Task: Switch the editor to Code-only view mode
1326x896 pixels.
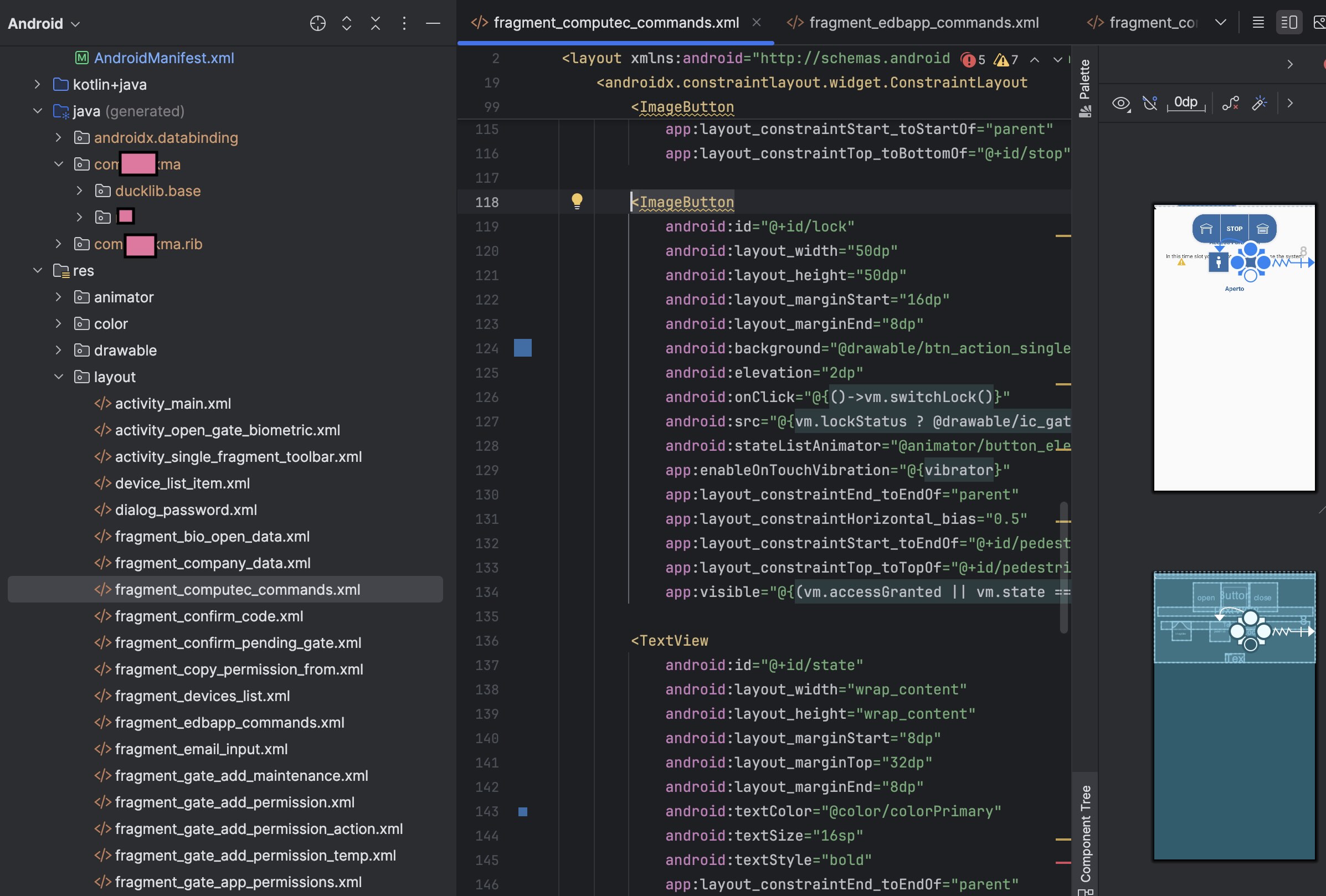Action: pyautogui.click(x=1258, y=23)
